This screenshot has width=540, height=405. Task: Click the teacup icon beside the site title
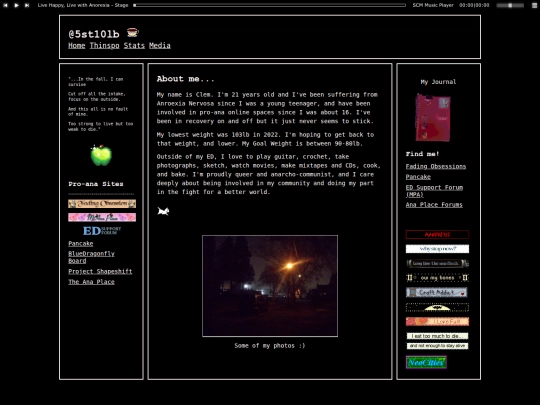pos(132,32)
